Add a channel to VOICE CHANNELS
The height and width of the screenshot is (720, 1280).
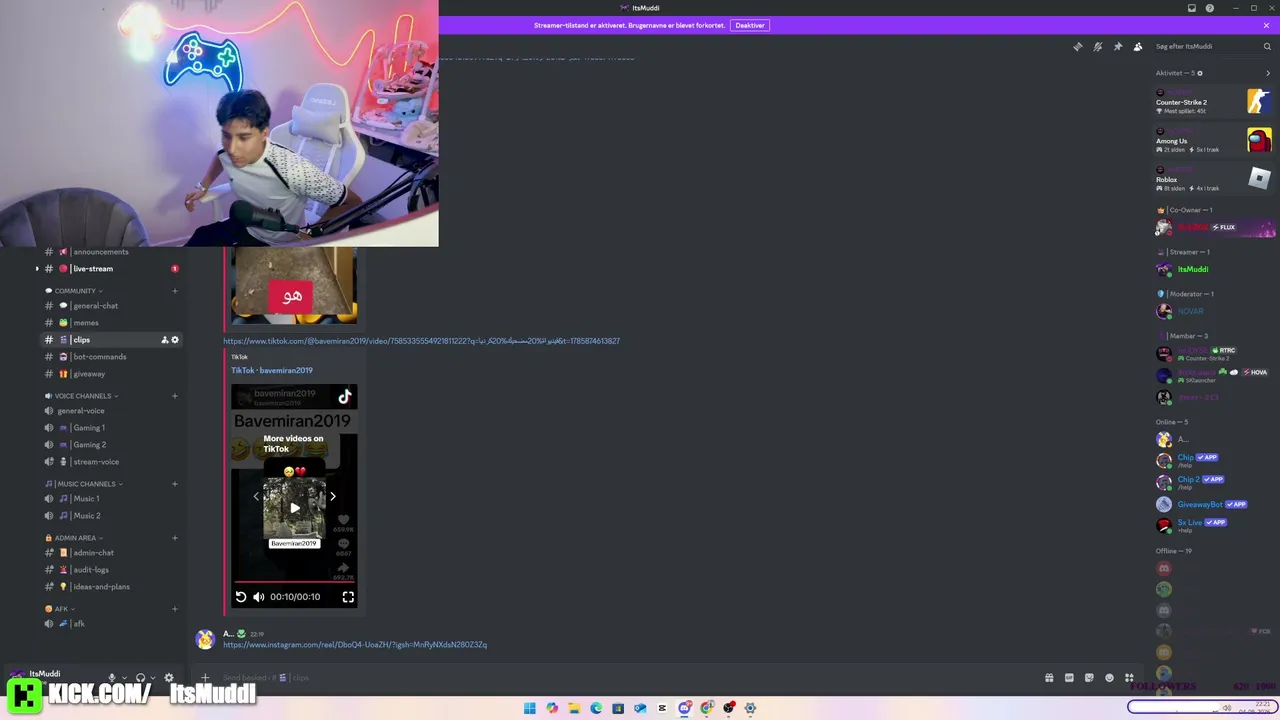point(175,396)
